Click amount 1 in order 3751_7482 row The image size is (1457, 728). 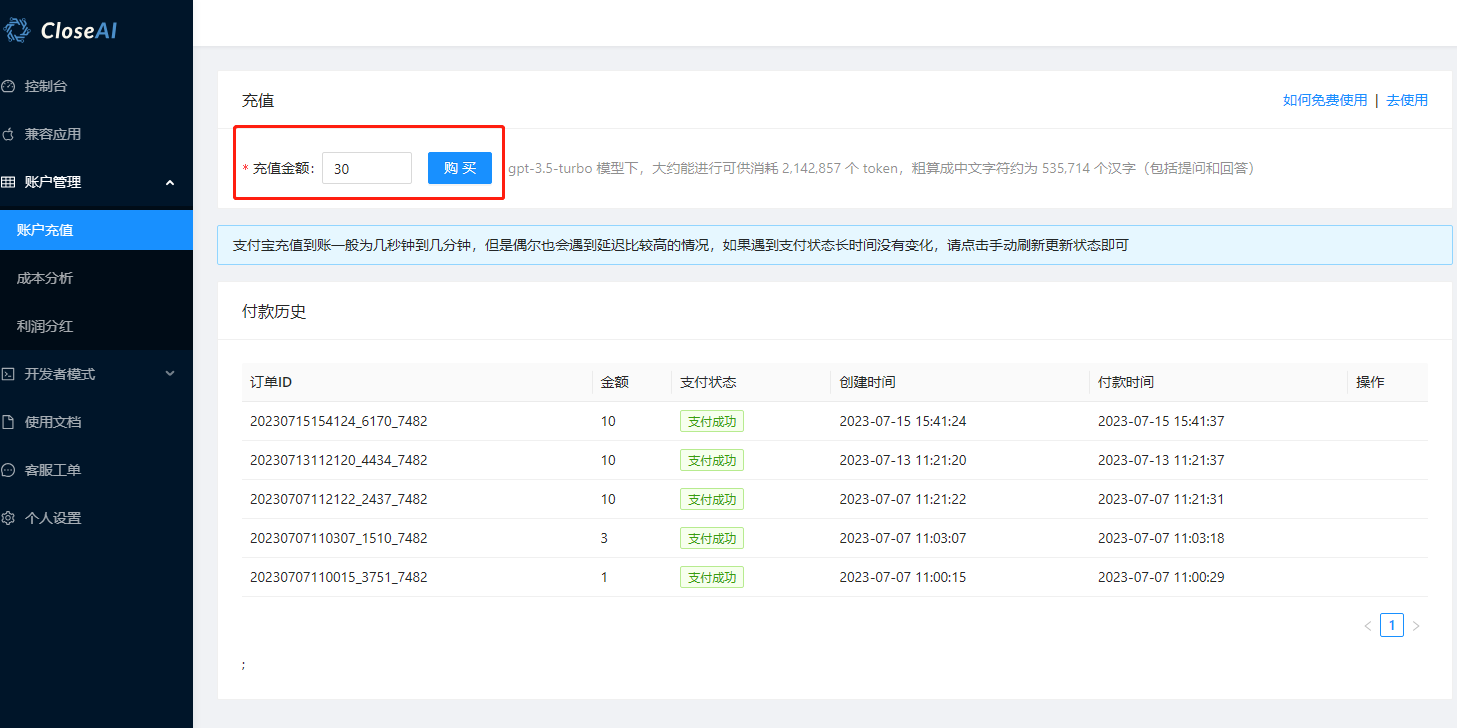point(604,577)
